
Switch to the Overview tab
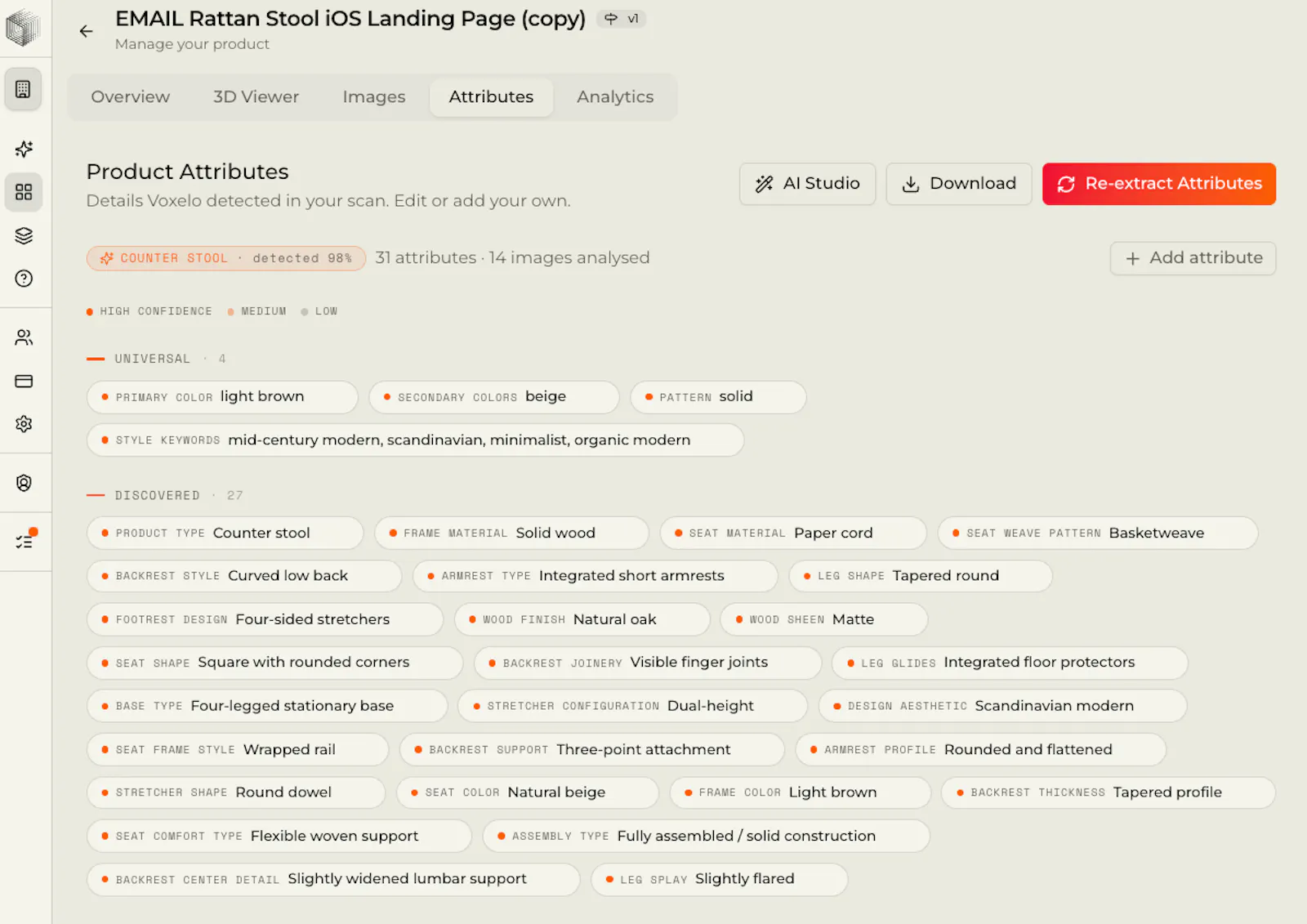[x=131, y=97]
